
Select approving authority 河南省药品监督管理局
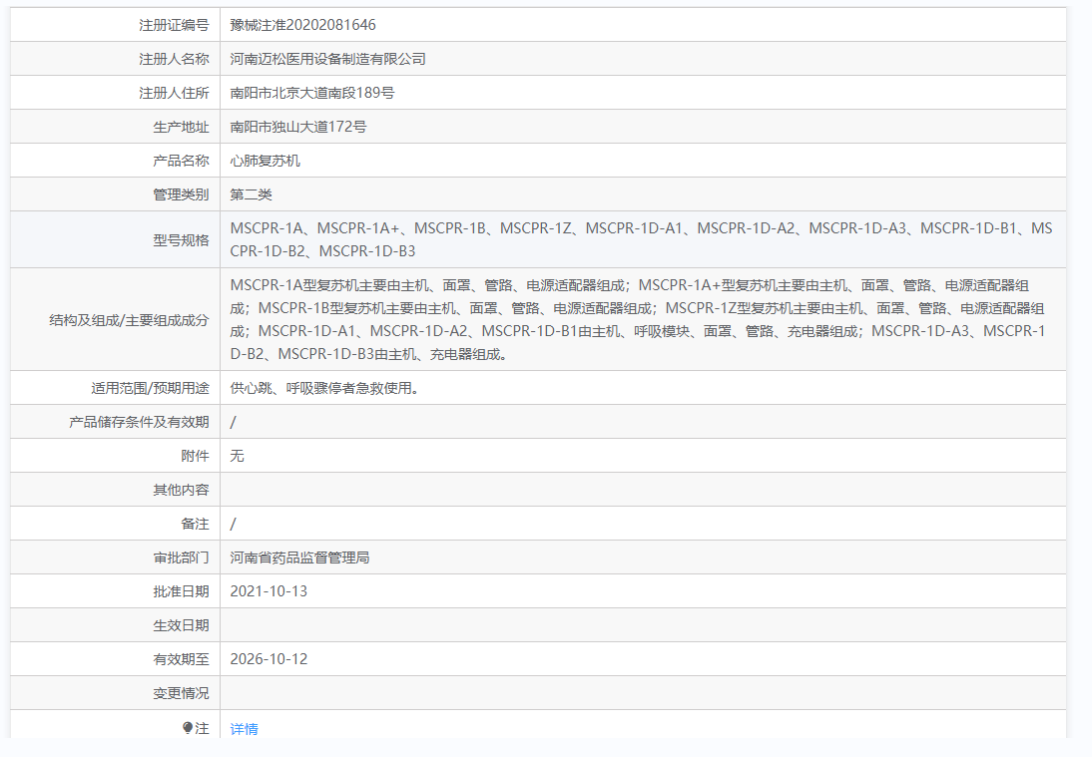pyautogui.click(x=299, y=558)
